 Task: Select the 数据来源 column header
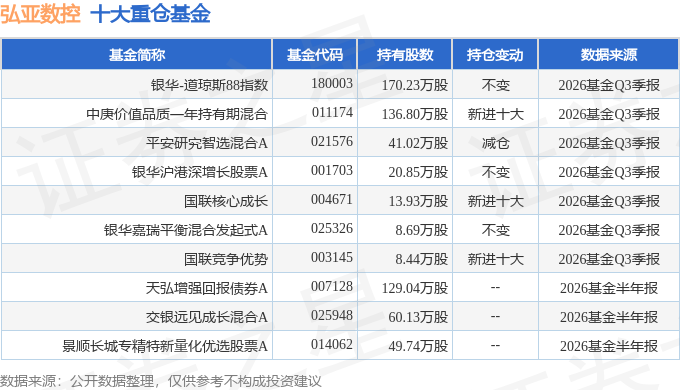point(609,55)
